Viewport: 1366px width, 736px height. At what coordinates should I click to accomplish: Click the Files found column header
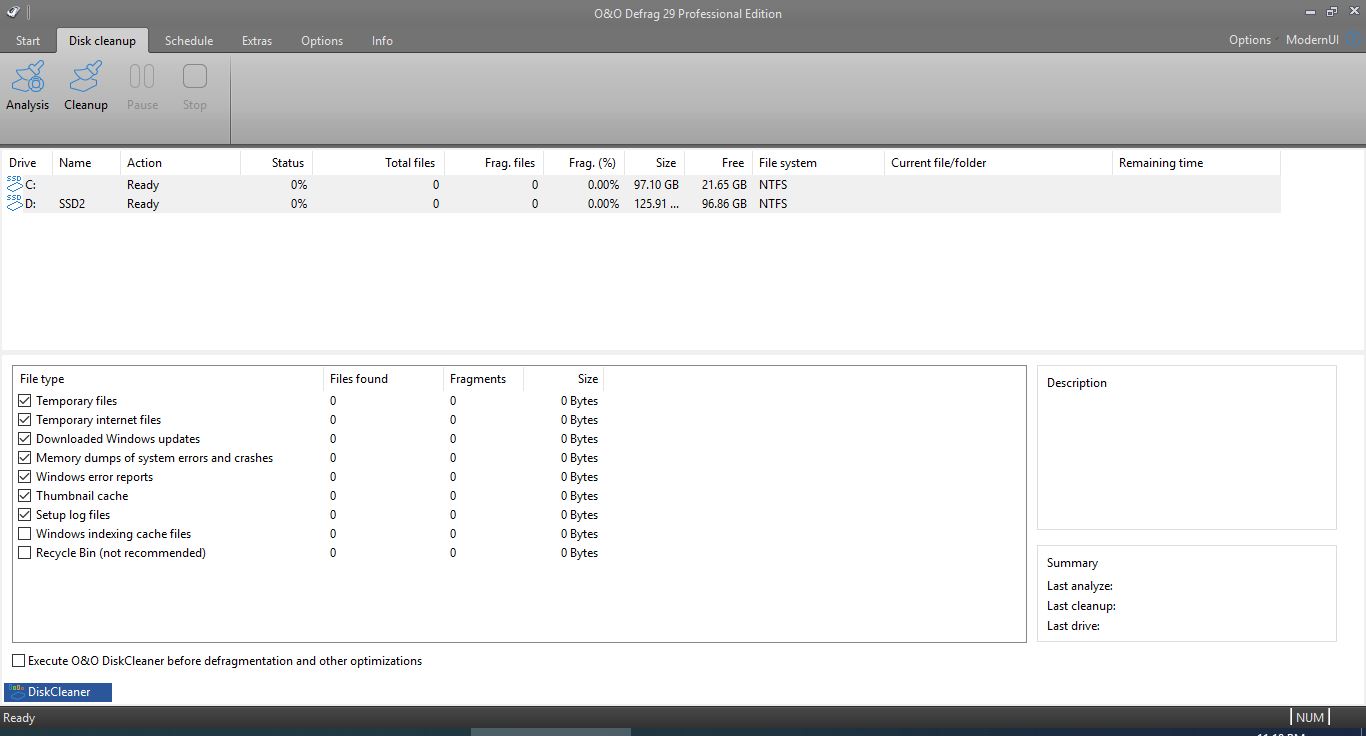(383, 379)
